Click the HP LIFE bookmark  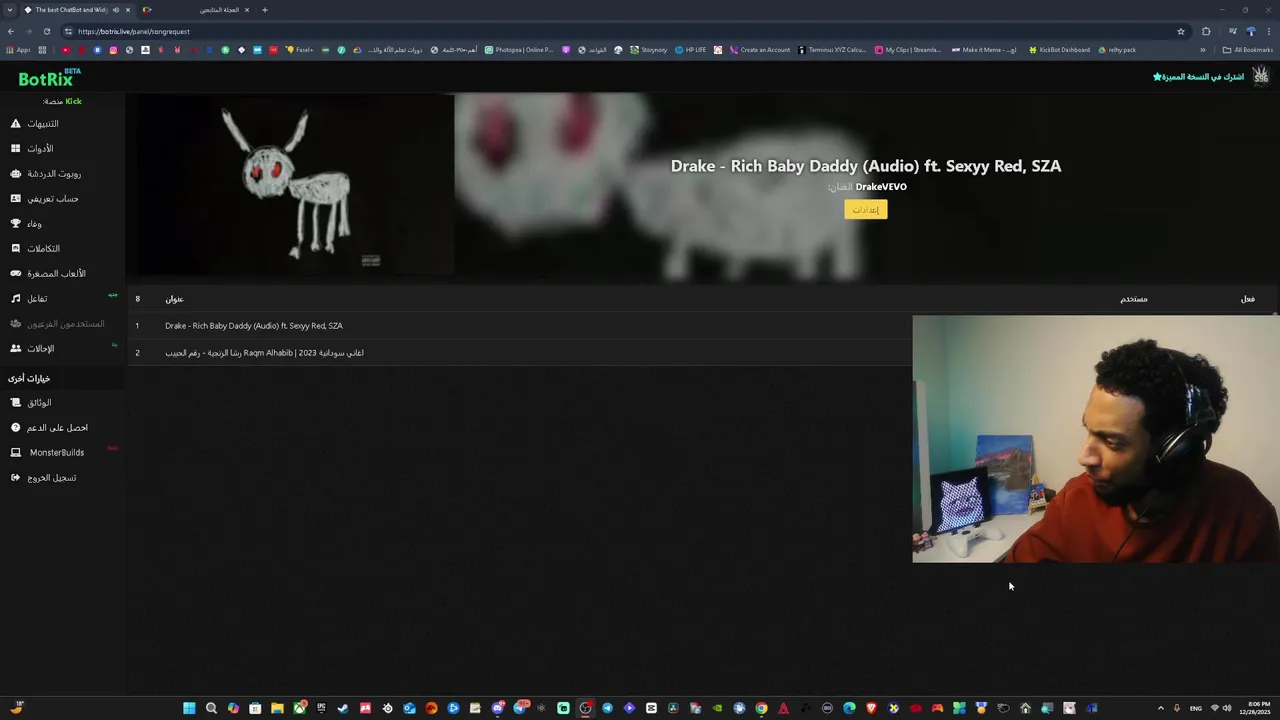click(690, 50)
